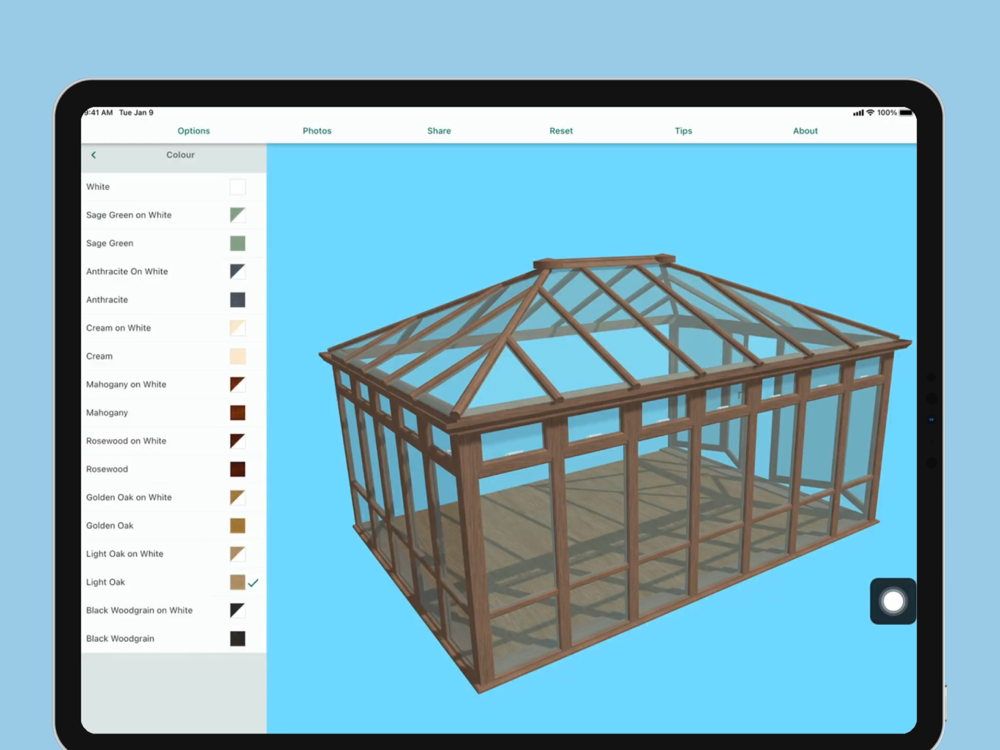Select the Mahogany swatch

click(237, 413)
